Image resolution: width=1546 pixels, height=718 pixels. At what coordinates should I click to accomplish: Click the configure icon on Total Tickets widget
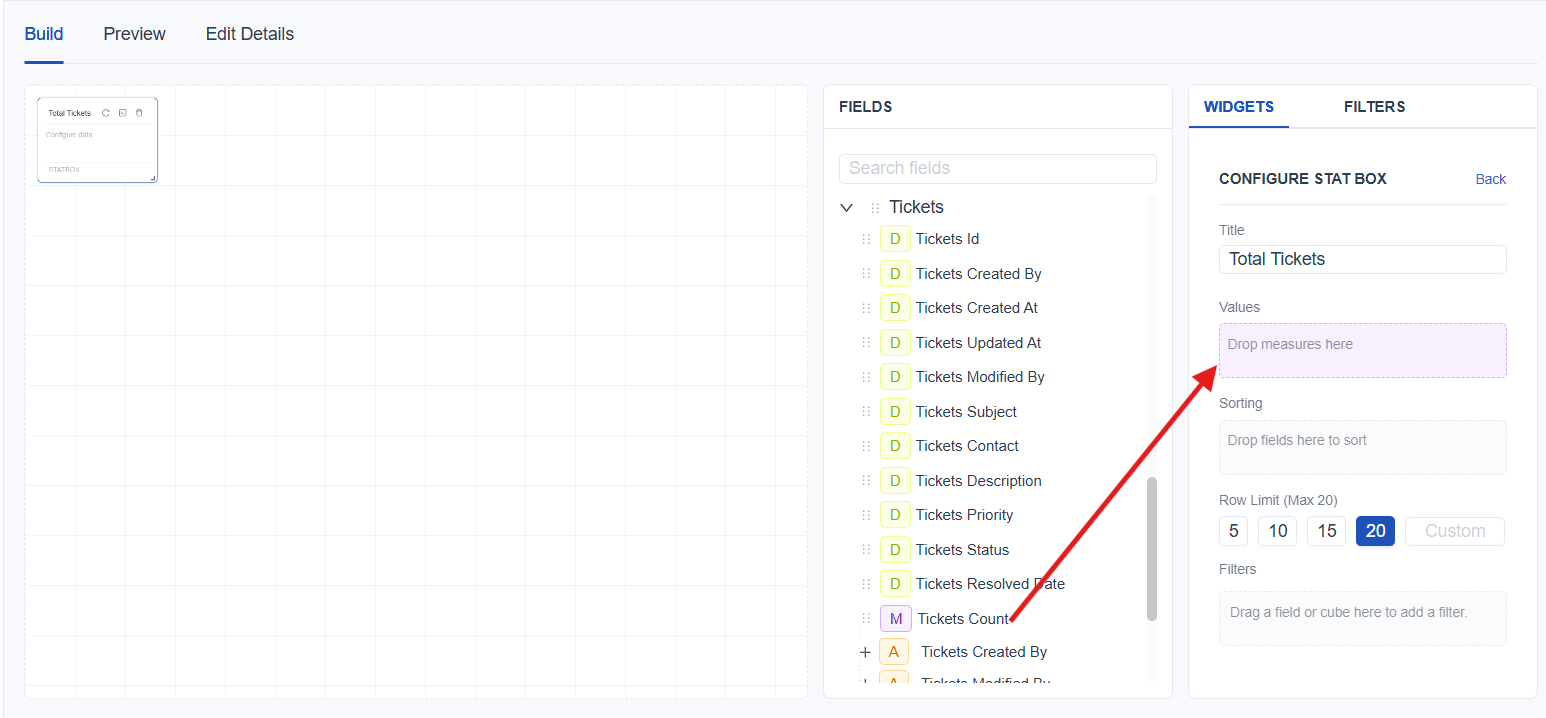(x=122, y=113)
